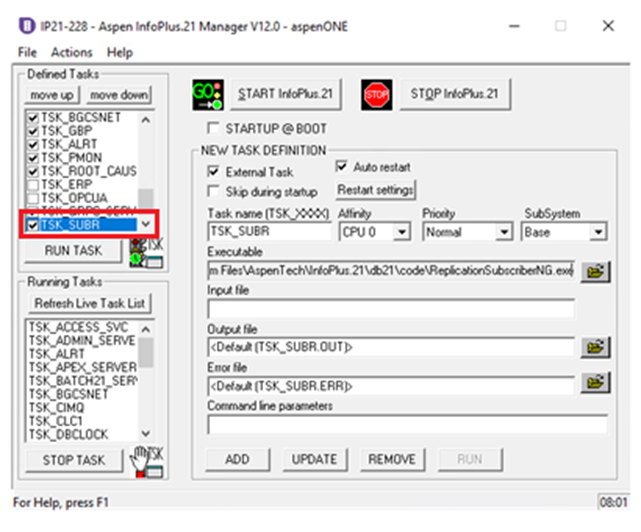Uncheck TSK_ALRT in Defined Tasks
This screenshot has width=641, height=532.
[x=33, y=145]
